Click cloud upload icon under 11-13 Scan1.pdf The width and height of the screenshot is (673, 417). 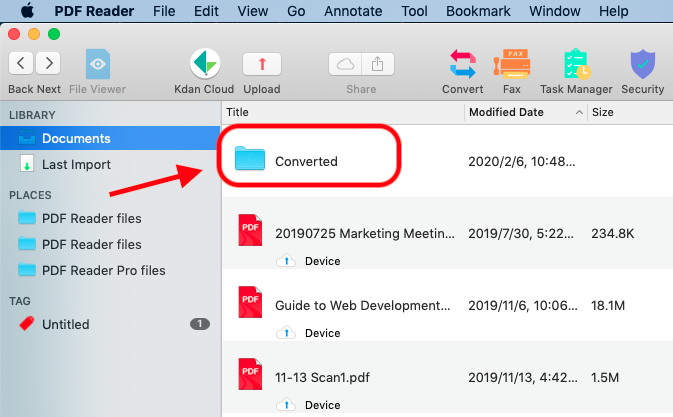coord(286,405)
